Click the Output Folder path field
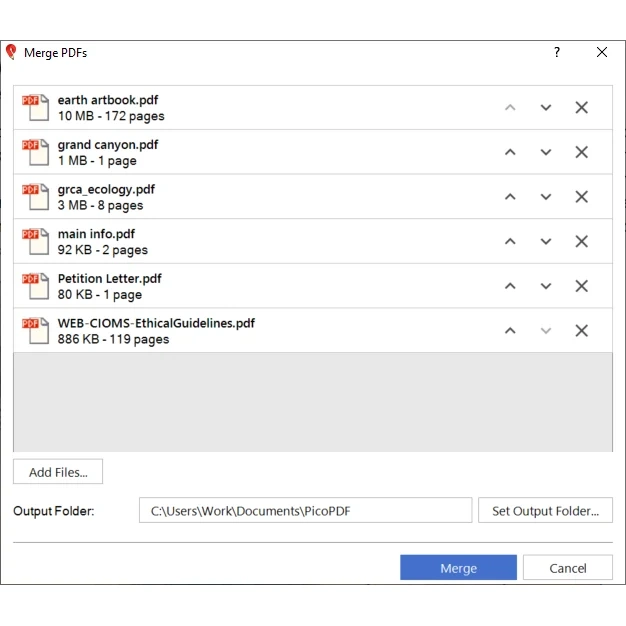626x626 pixels. point(305,511)
